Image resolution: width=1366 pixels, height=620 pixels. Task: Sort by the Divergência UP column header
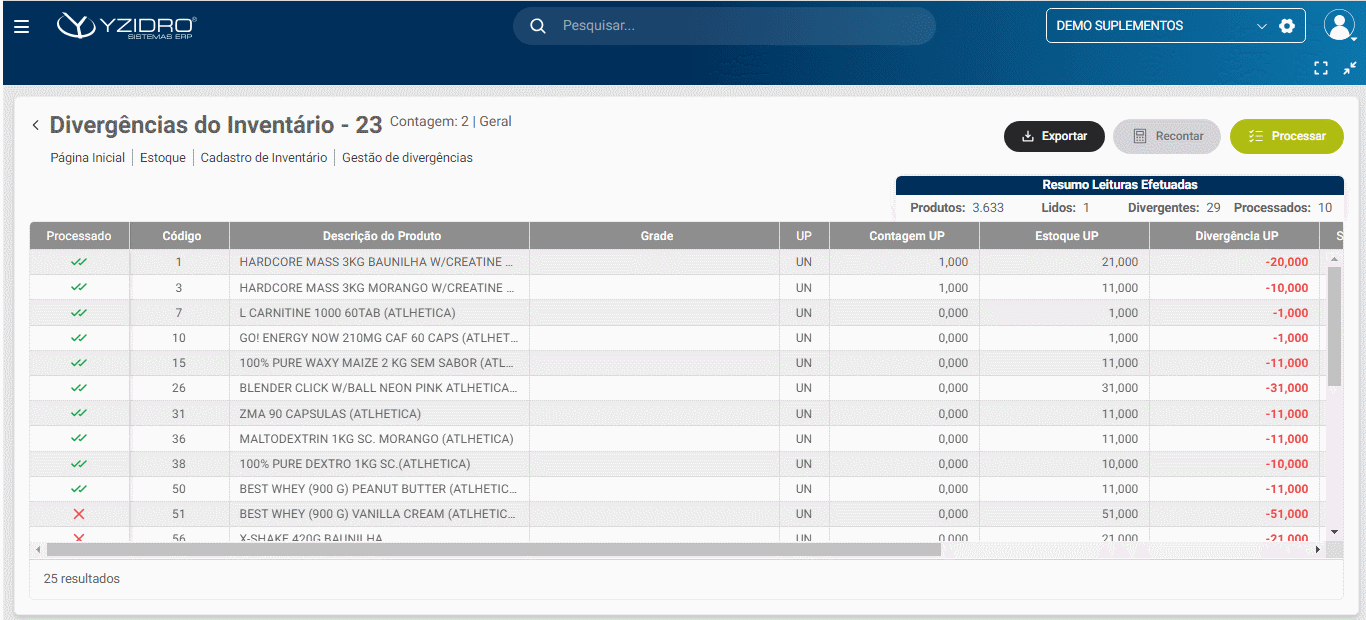[x=1236, y=236]
